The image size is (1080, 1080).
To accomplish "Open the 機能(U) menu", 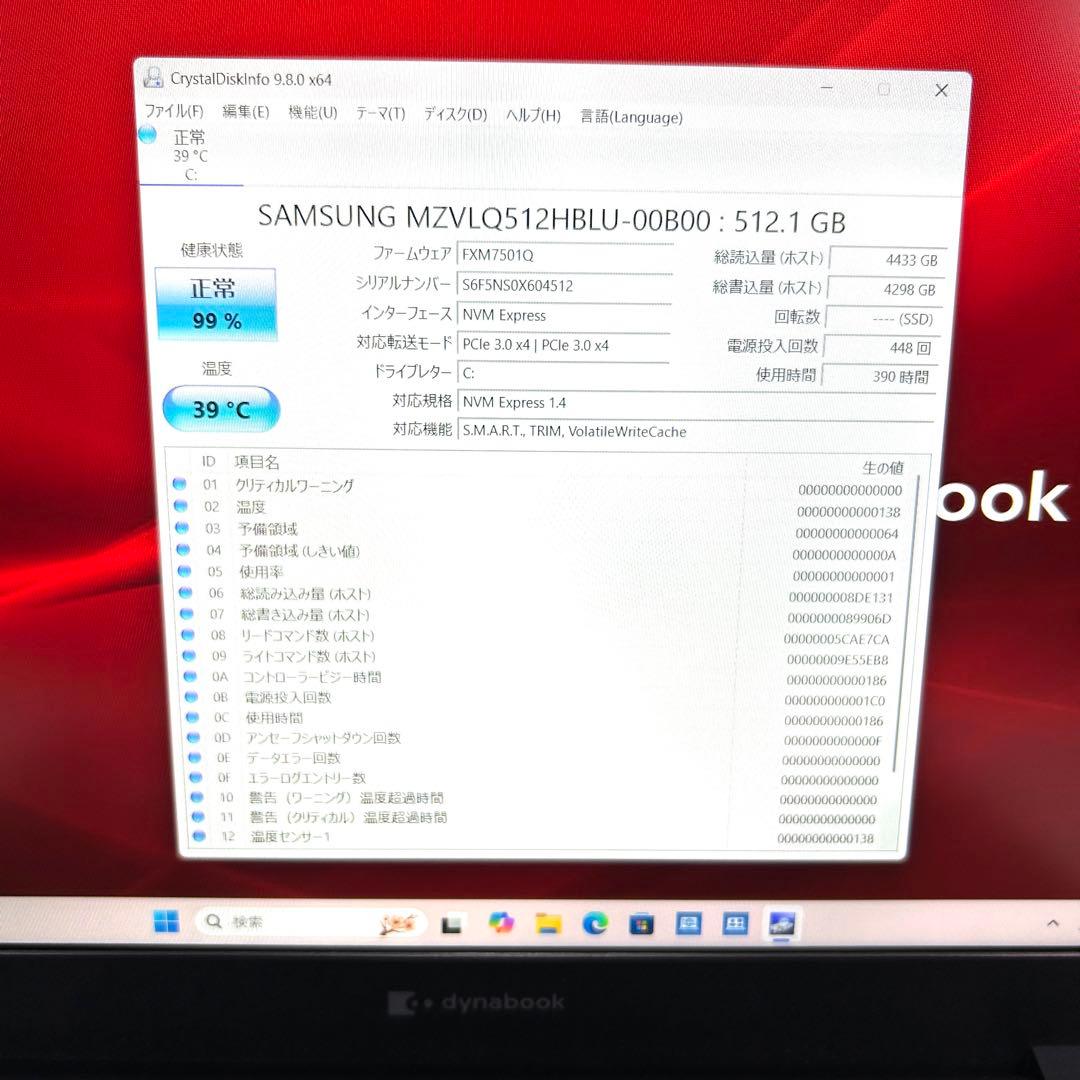I will [313, 112].
